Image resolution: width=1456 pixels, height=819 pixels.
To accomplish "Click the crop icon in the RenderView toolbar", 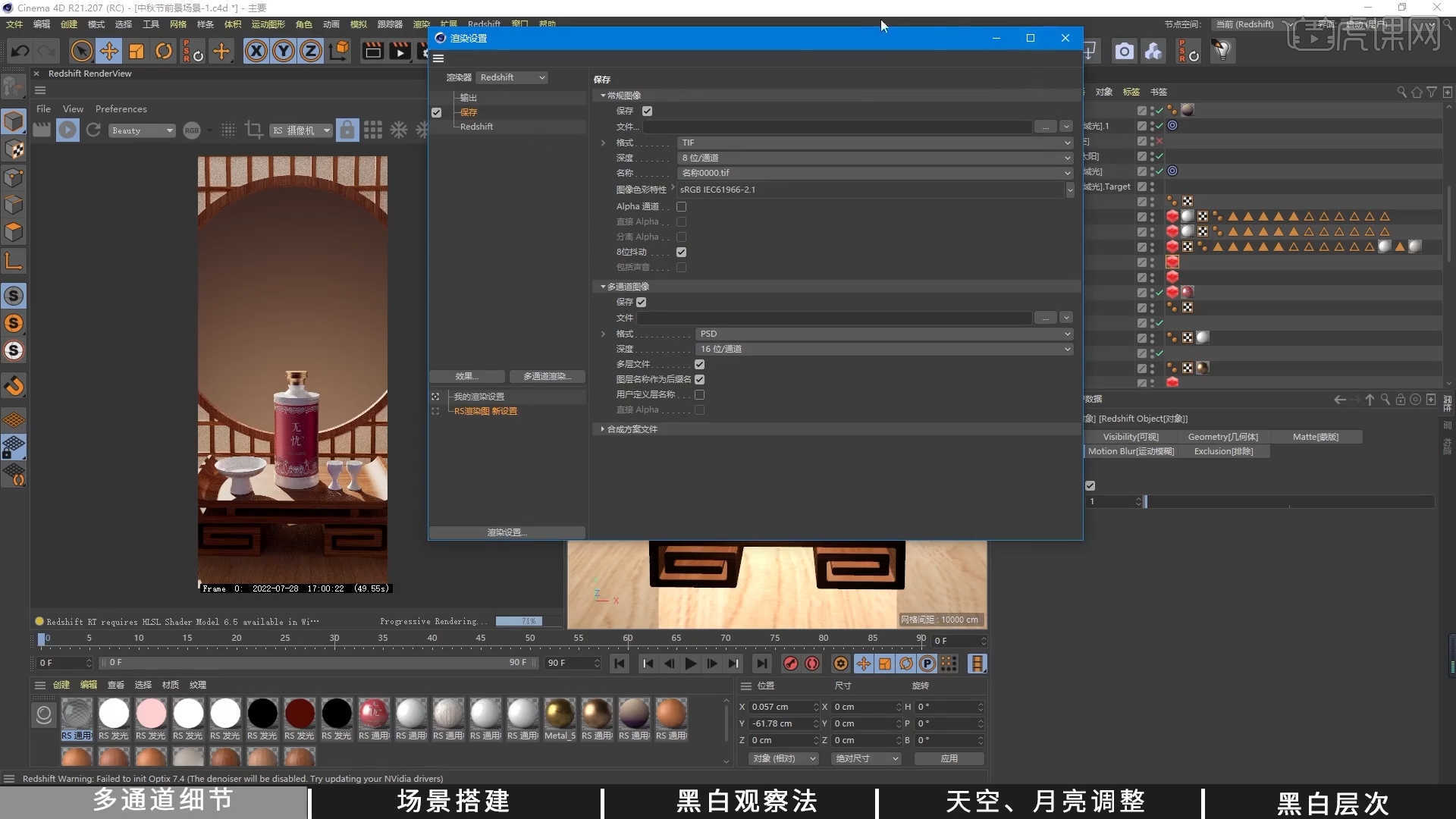I will tap(255, 130).
